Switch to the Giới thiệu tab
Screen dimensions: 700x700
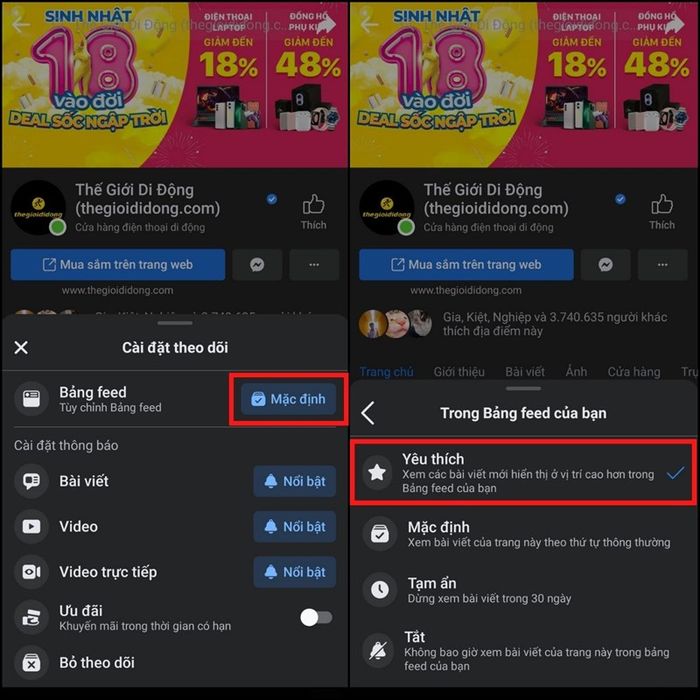459,371
